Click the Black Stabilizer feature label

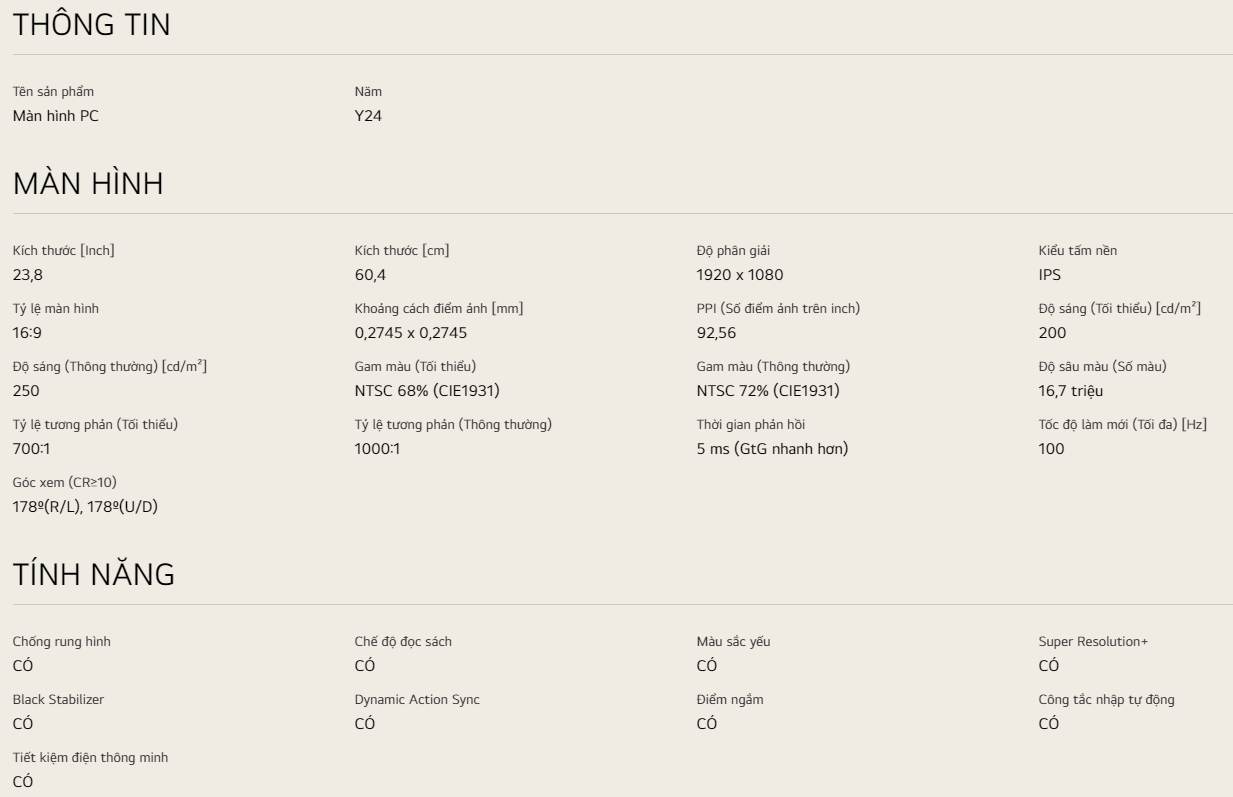point(58,699)
